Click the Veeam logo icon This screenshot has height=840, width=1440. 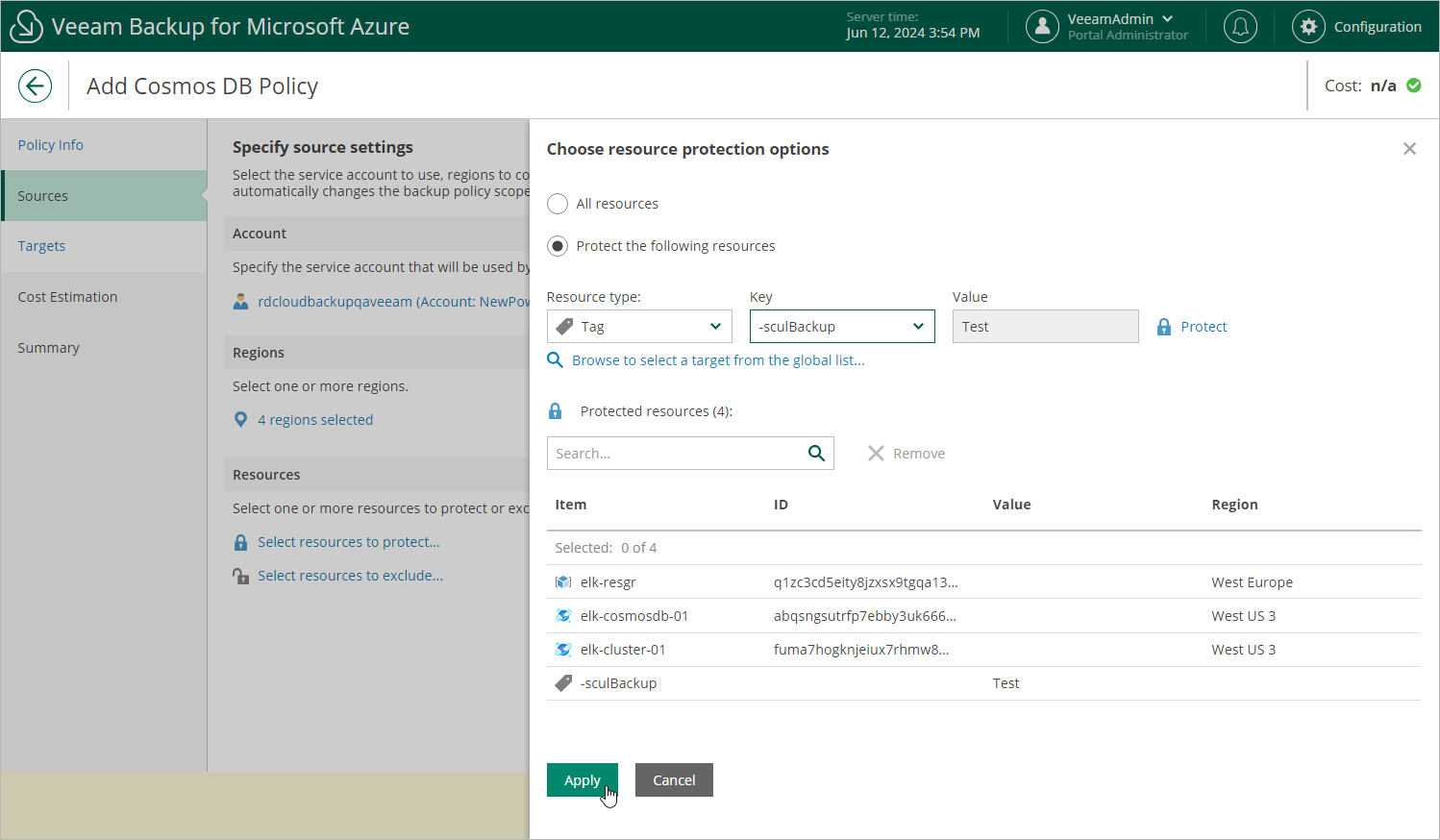point(26,26)
